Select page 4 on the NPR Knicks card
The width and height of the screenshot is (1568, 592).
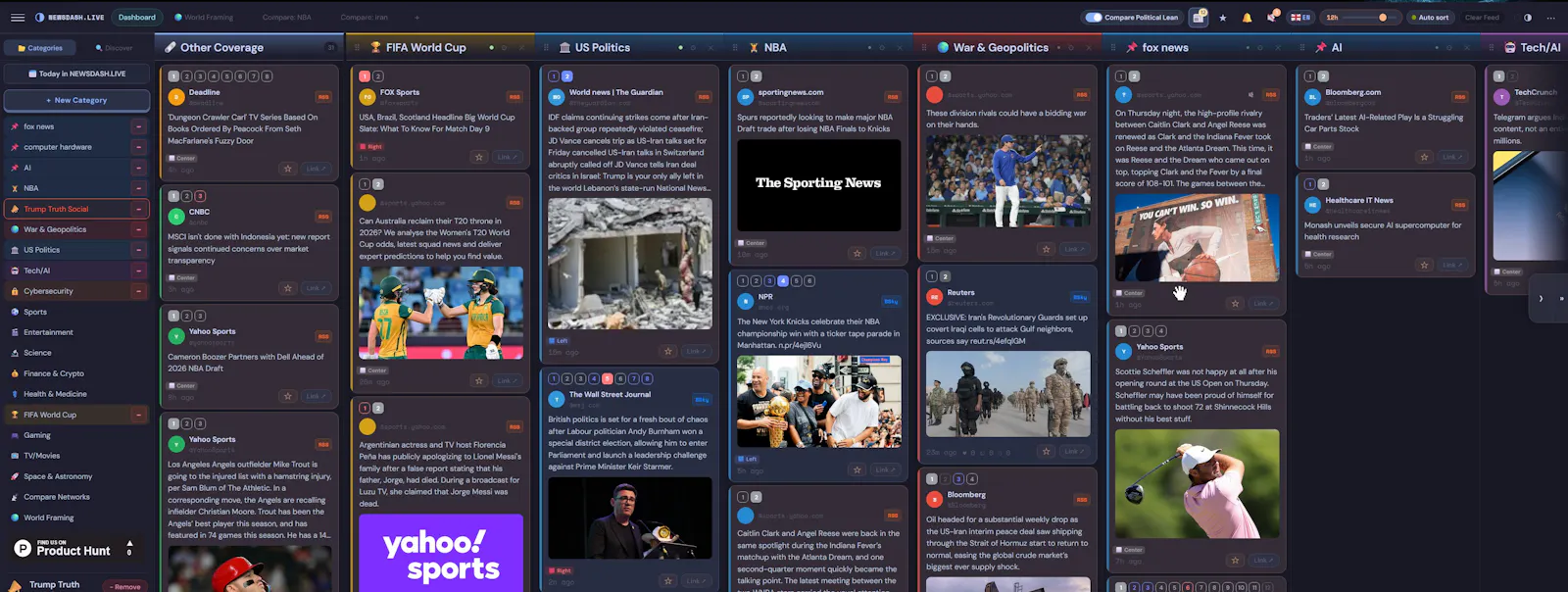(783, 280)
